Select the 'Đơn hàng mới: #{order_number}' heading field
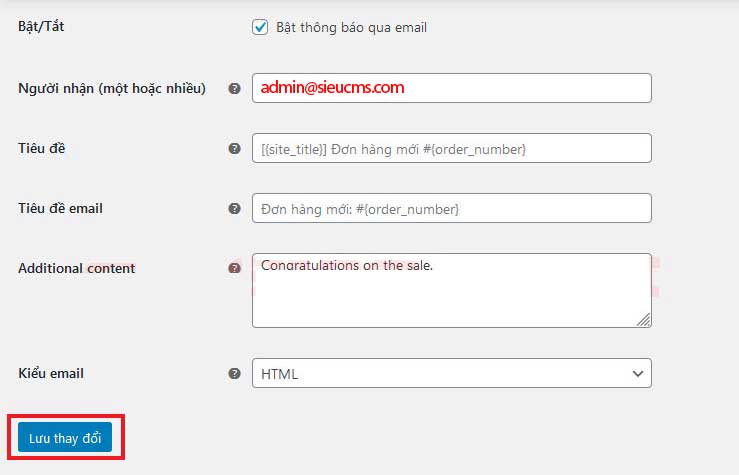739x475 pixels. (x=451, y=208)
